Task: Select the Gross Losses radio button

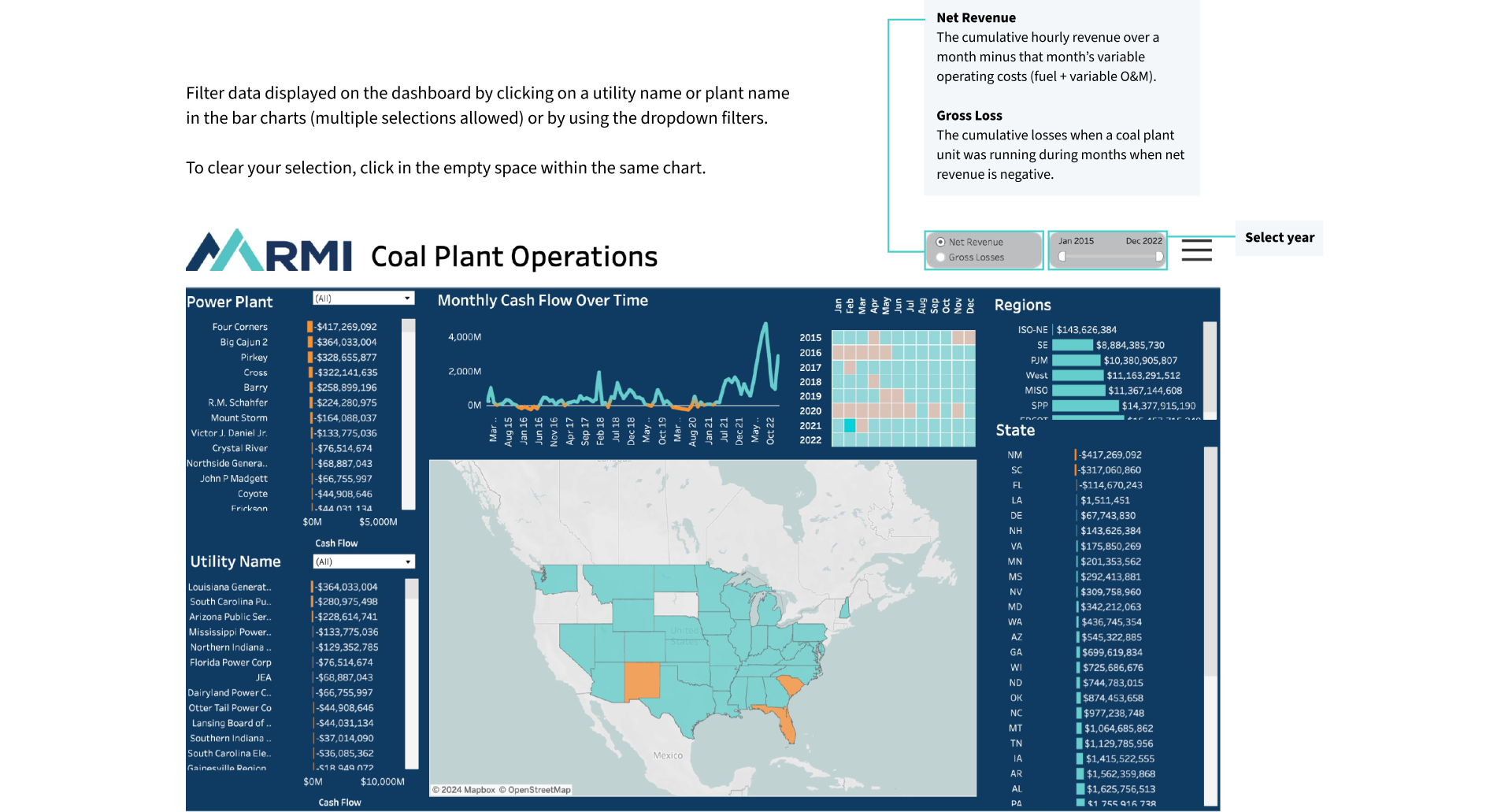Action: tap(940, 258)
